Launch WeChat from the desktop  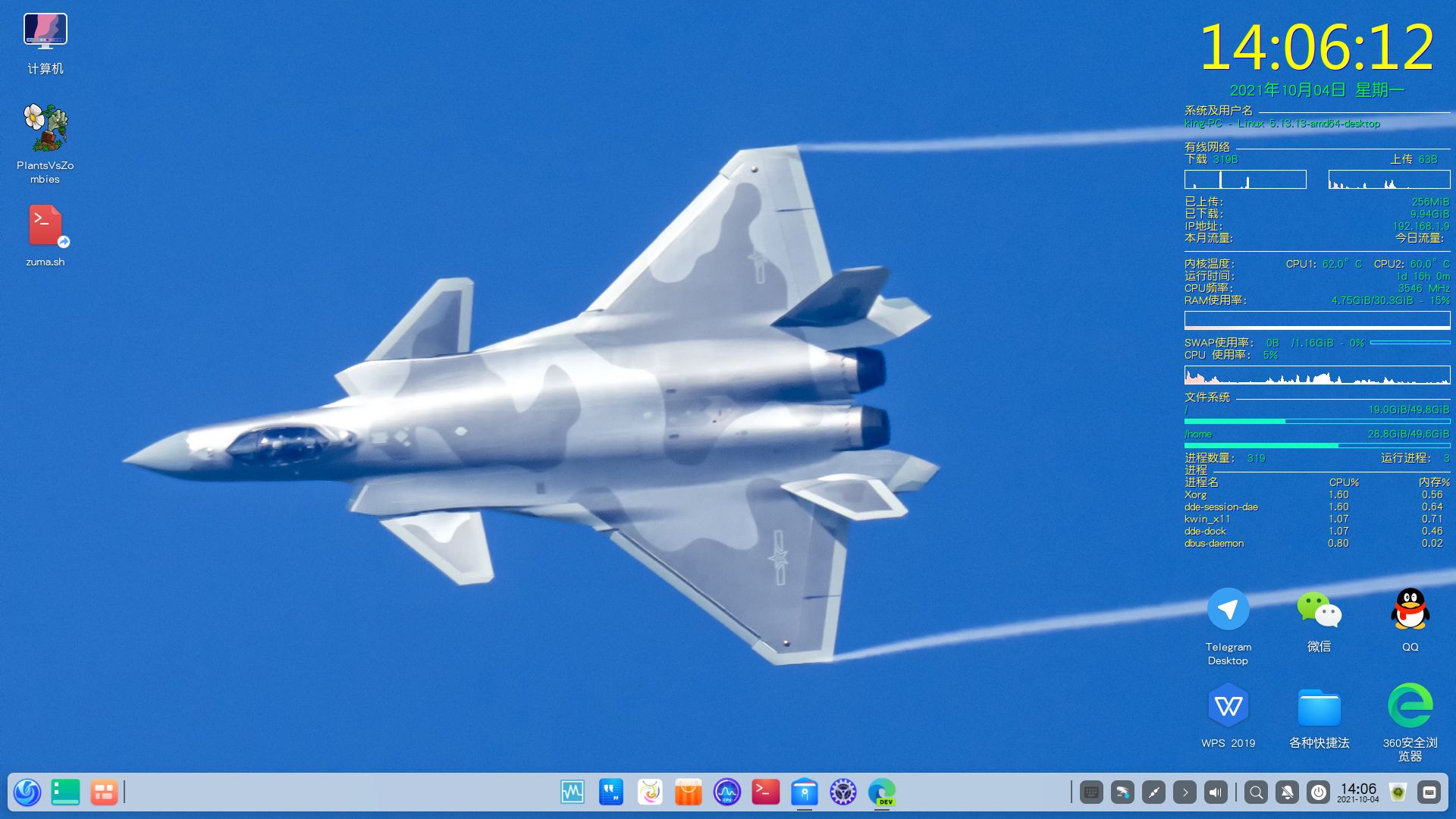click(x=1319, y=610)
